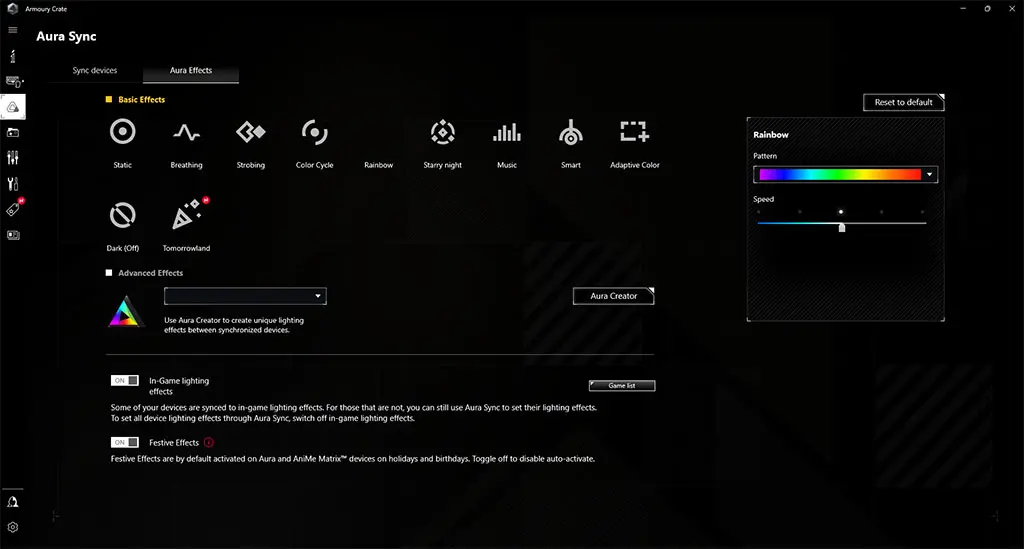
Task: Select the Music lighting effect
Action: click(507, 132)
